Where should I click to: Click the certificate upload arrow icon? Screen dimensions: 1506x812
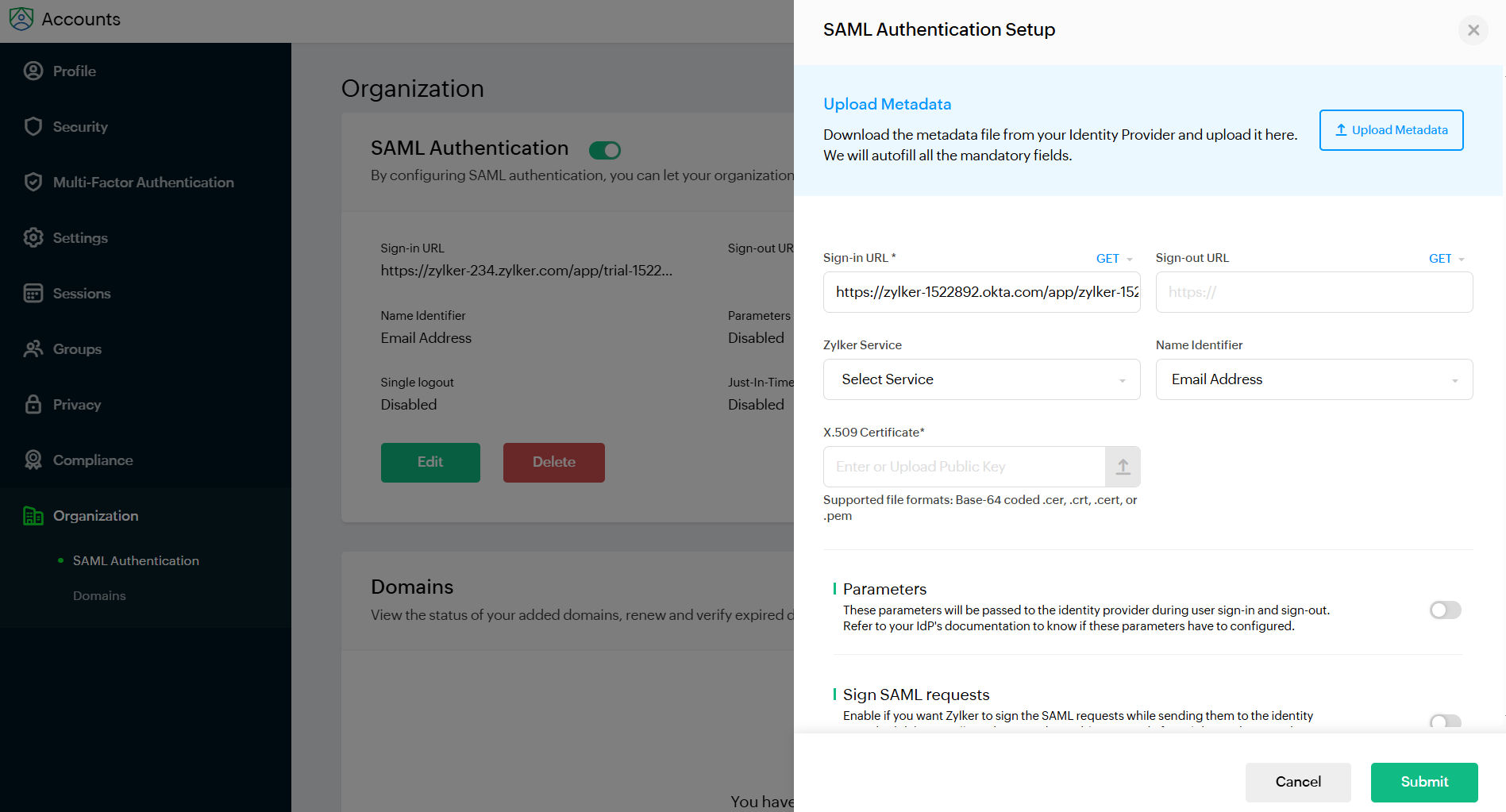point(1123,467)
